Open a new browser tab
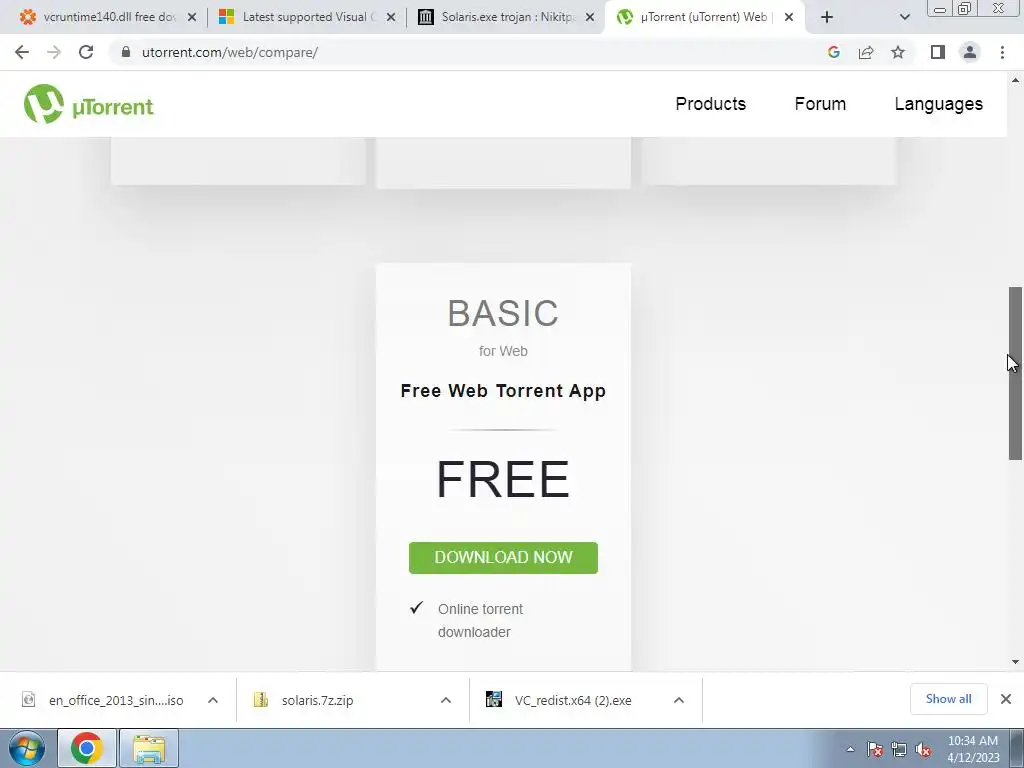The width and height of the screenshot is (1024, 768). [827, 17]
